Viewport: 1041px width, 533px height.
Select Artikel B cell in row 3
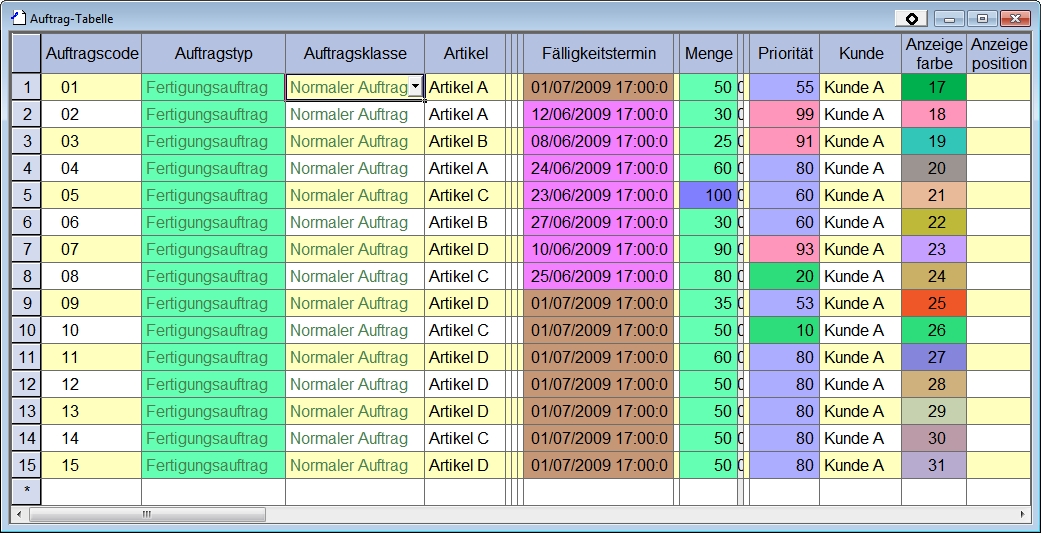tap(464, 141)
